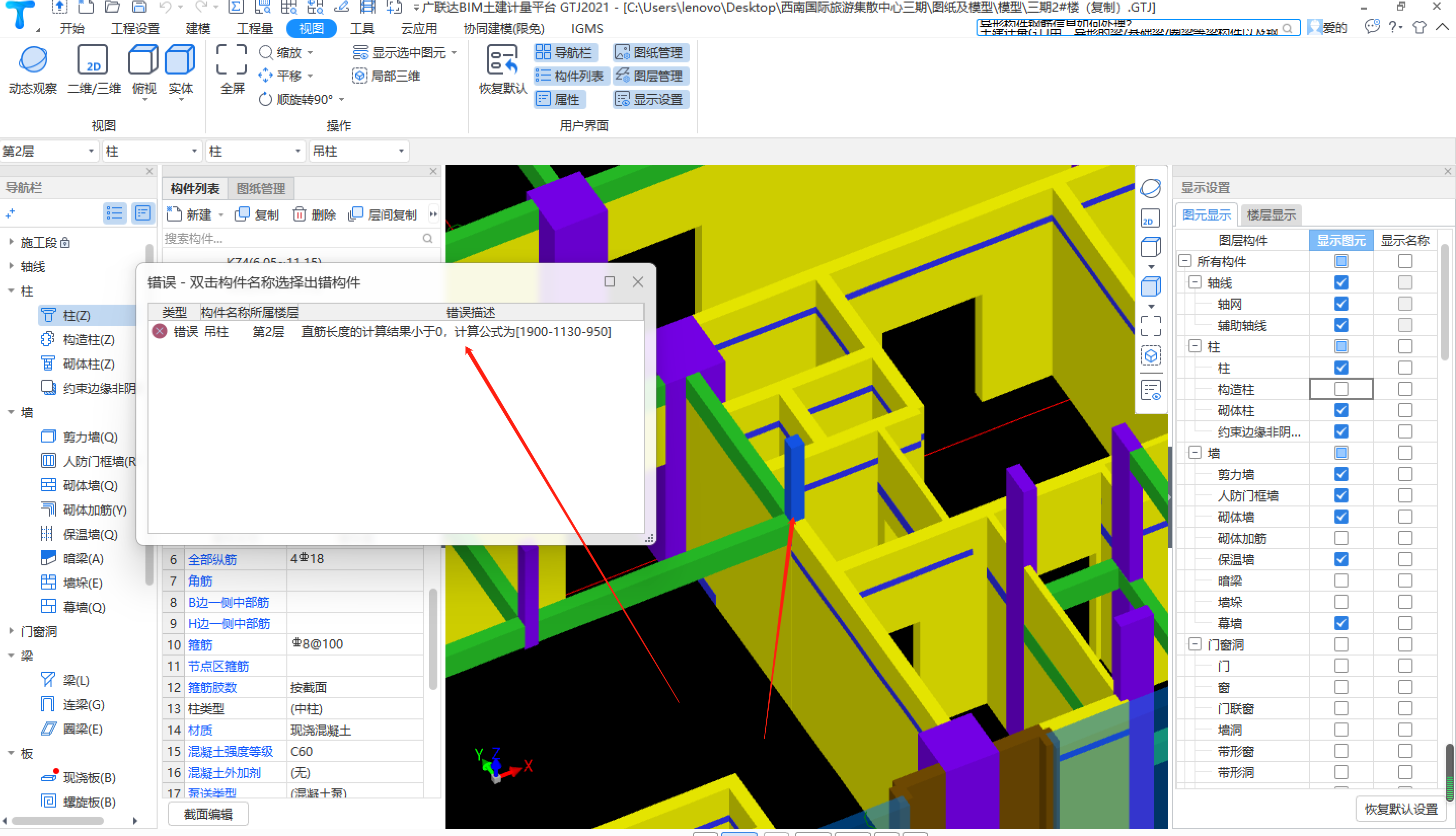Click the save icon in title bar

139,7
